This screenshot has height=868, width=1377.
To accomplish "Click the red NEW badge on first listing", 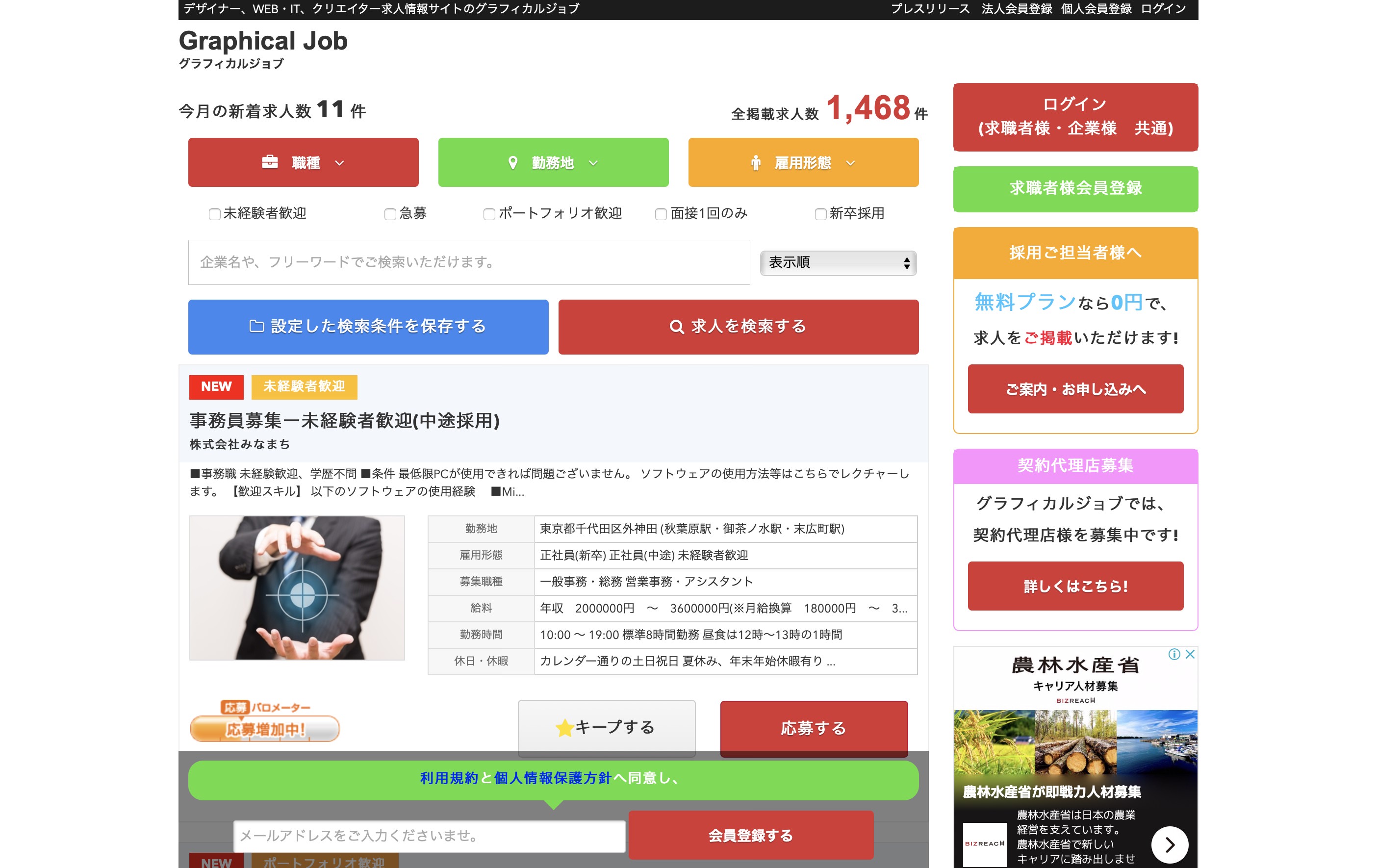I will click(x=216, y=387).
